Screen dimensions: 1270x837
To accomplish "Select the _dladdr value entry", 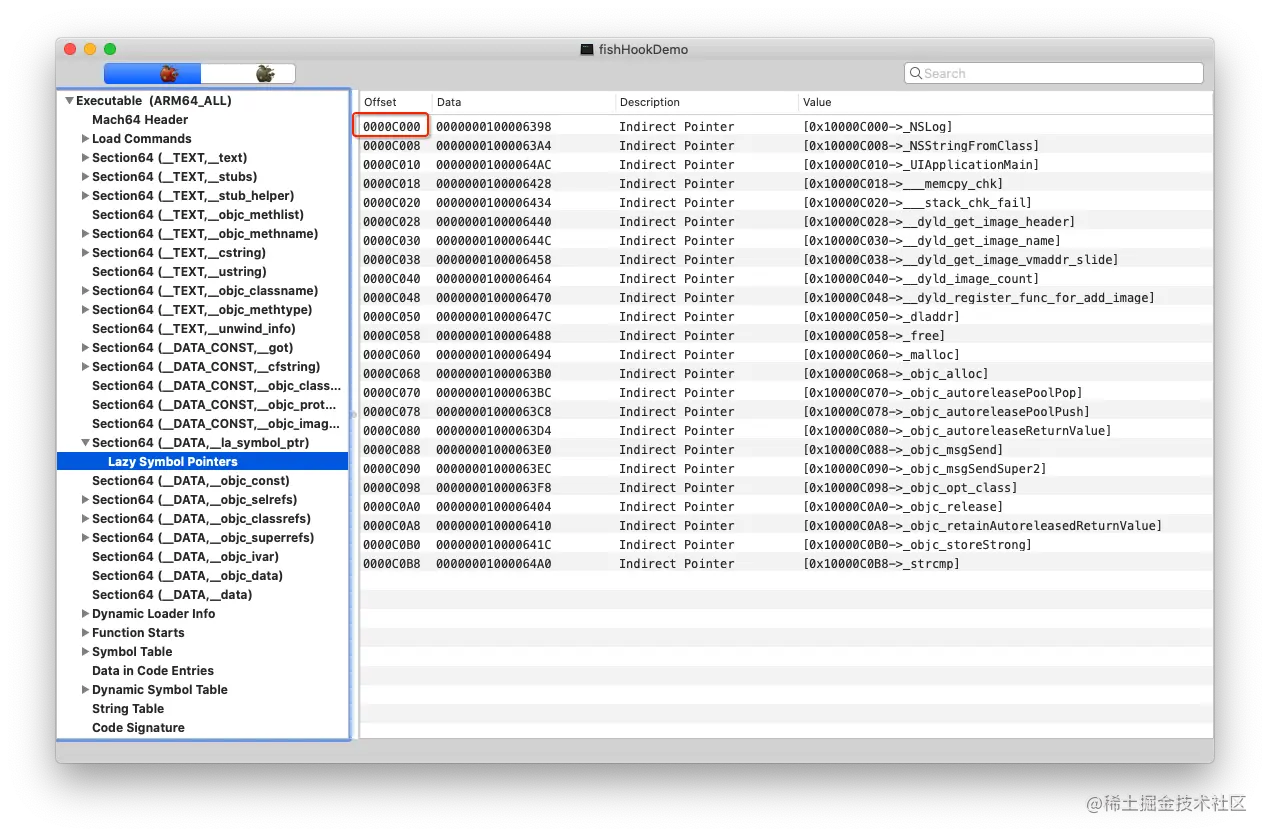I will click(881, 317).
